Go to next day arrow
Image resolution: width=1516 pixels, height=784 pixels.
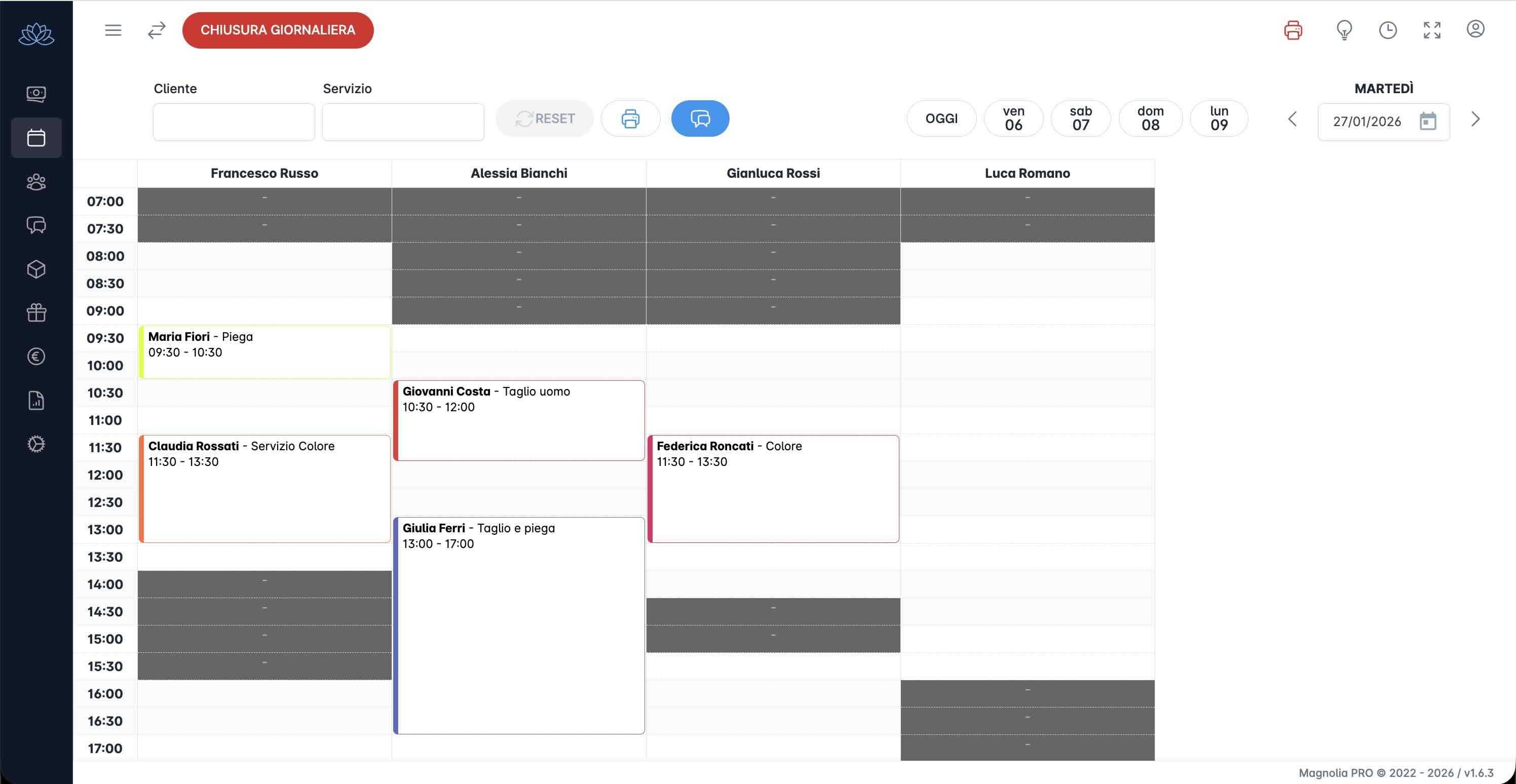click(1475, 120)
